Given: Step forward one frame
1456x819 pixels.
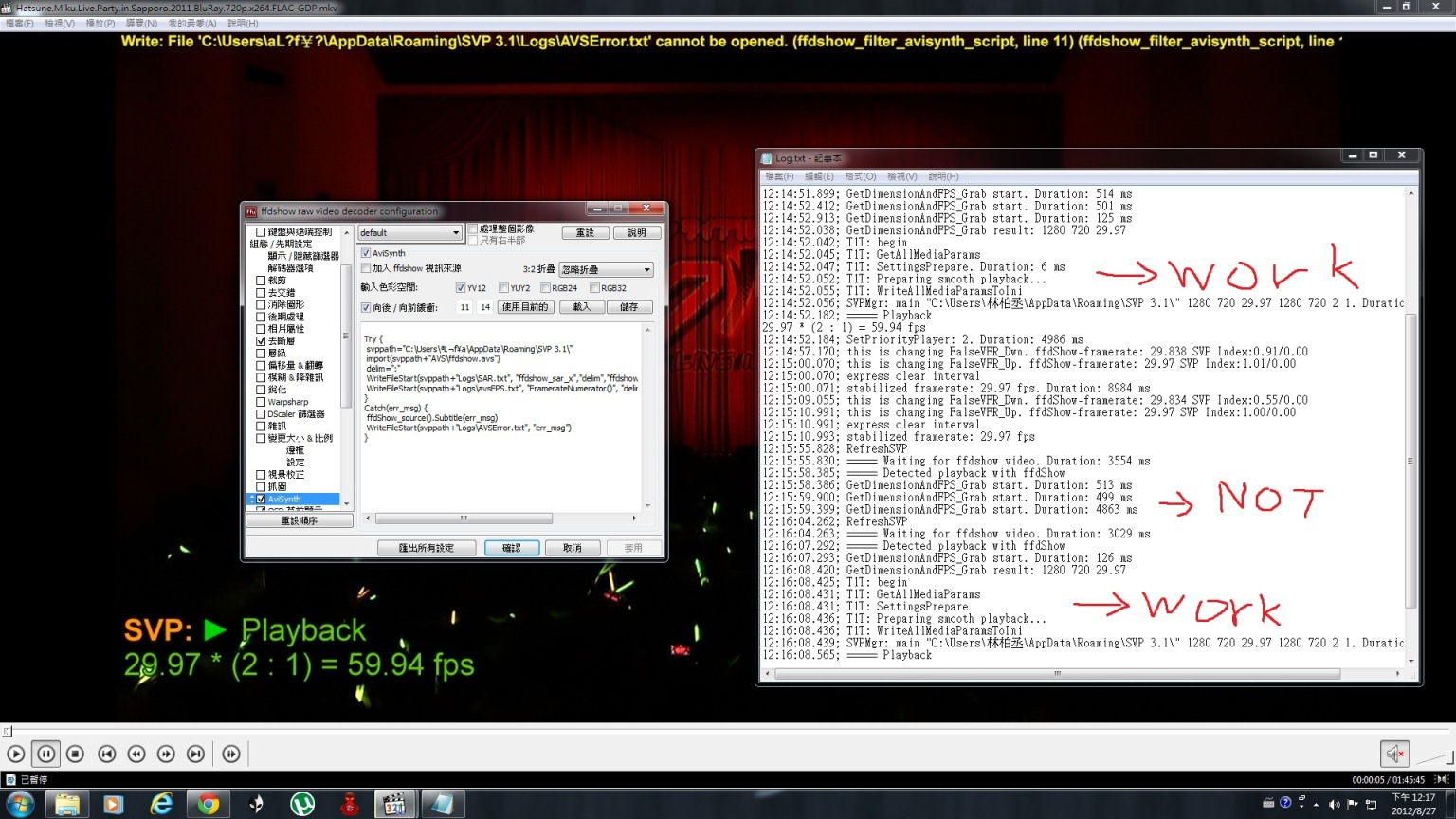Looking at the screenshot, I should 231,754.
